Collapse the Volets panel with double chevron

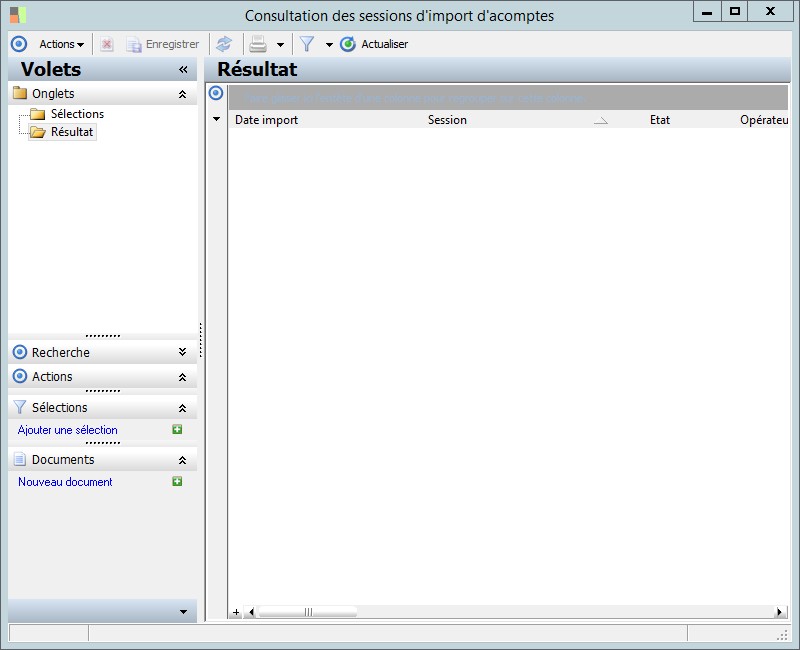(183, 69)
